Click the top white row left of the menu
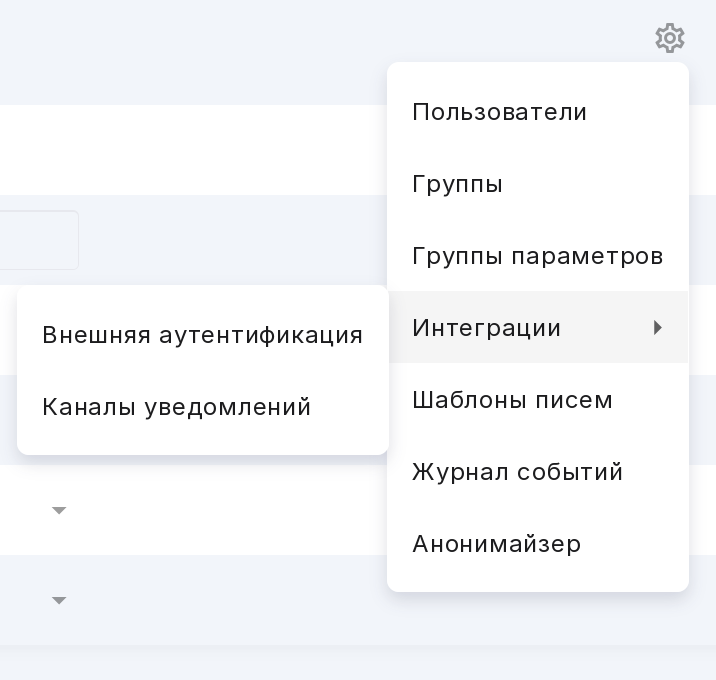 pyautogui.click(x=193, y=150)
